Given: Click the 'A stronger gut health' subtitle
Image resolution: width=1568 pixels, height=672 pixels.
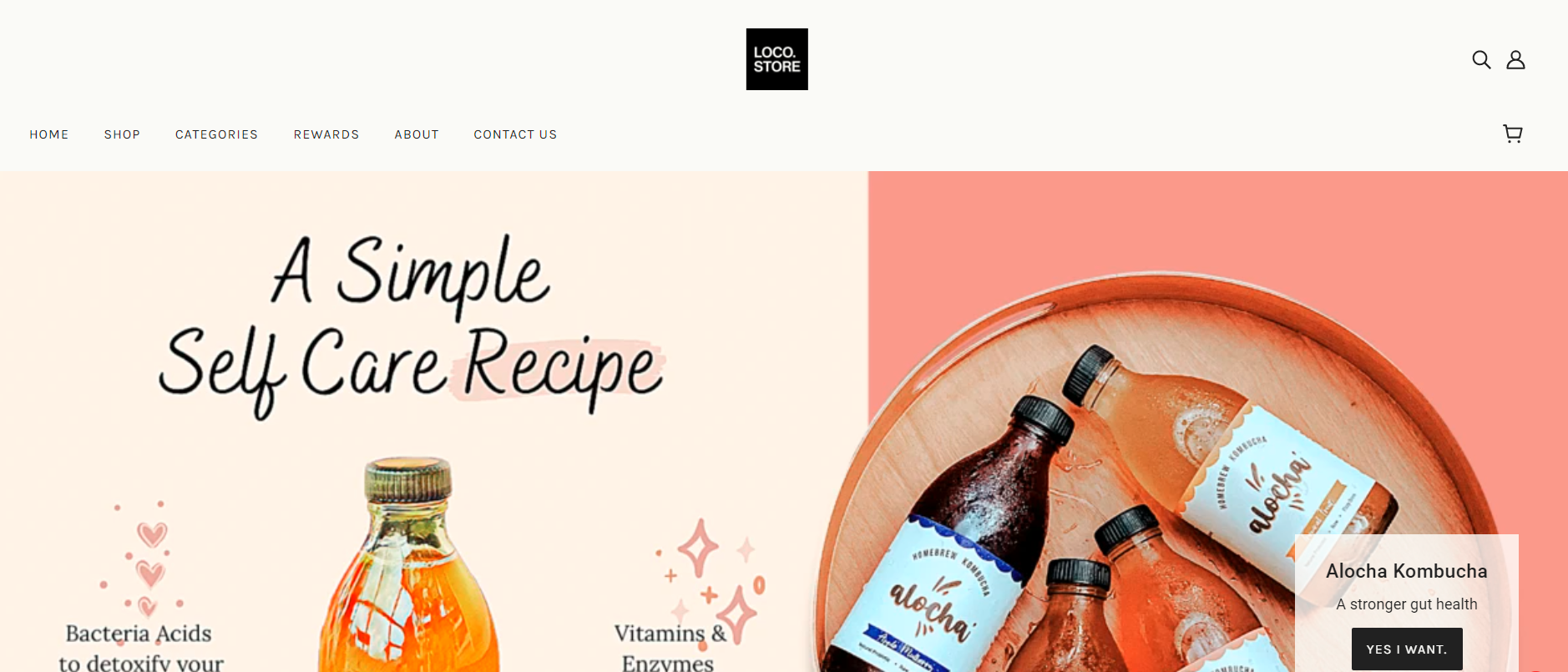Looking at the screenshot, I should [1407, 604].
